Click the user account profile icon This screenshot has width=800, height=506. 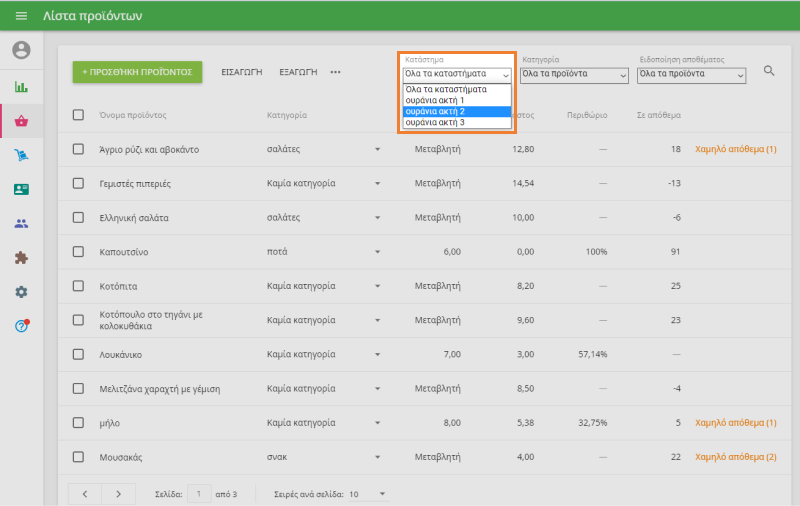tap(21, 50)
